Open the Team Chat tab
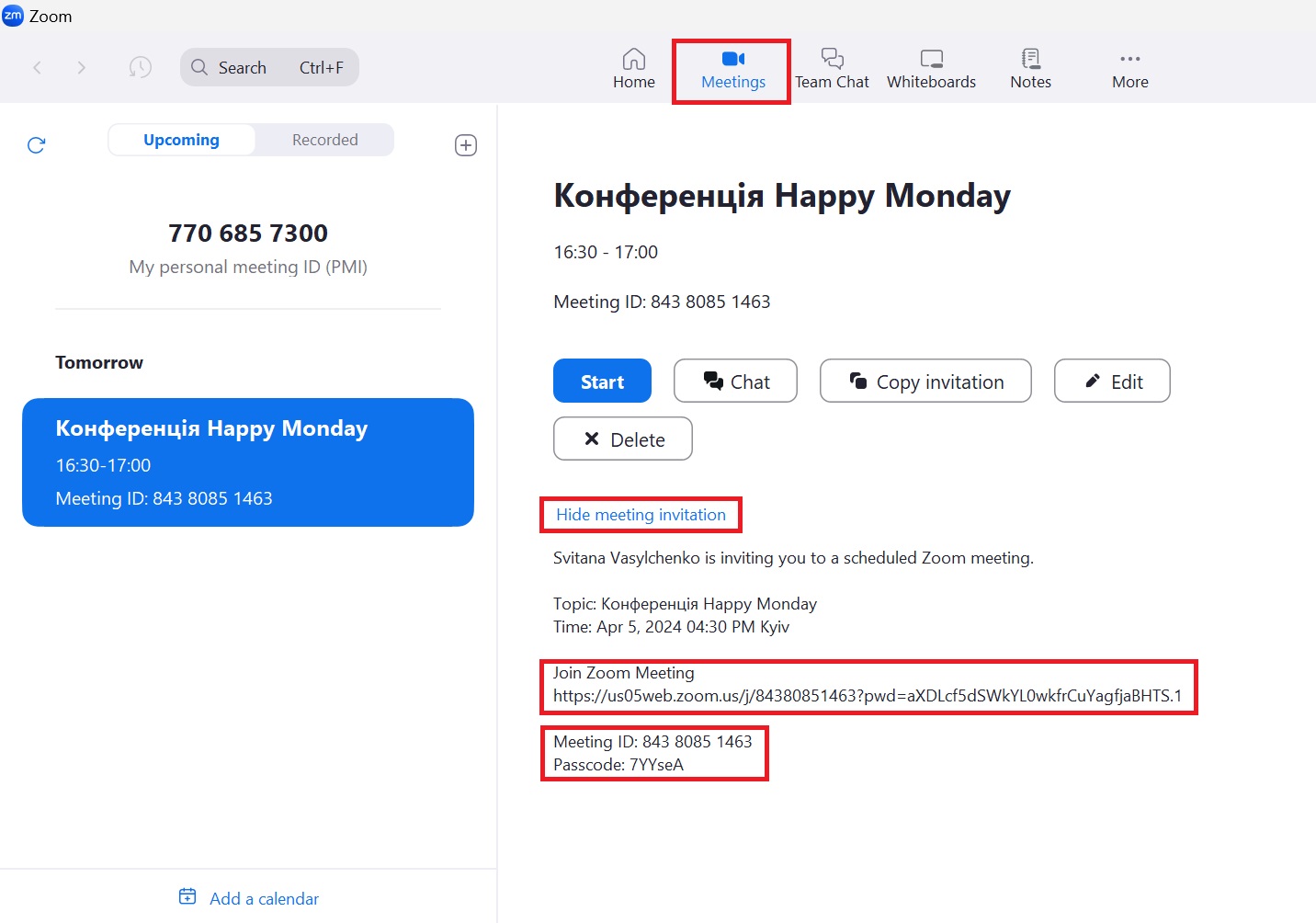The image size is (1316, 923). coord(832,70)
